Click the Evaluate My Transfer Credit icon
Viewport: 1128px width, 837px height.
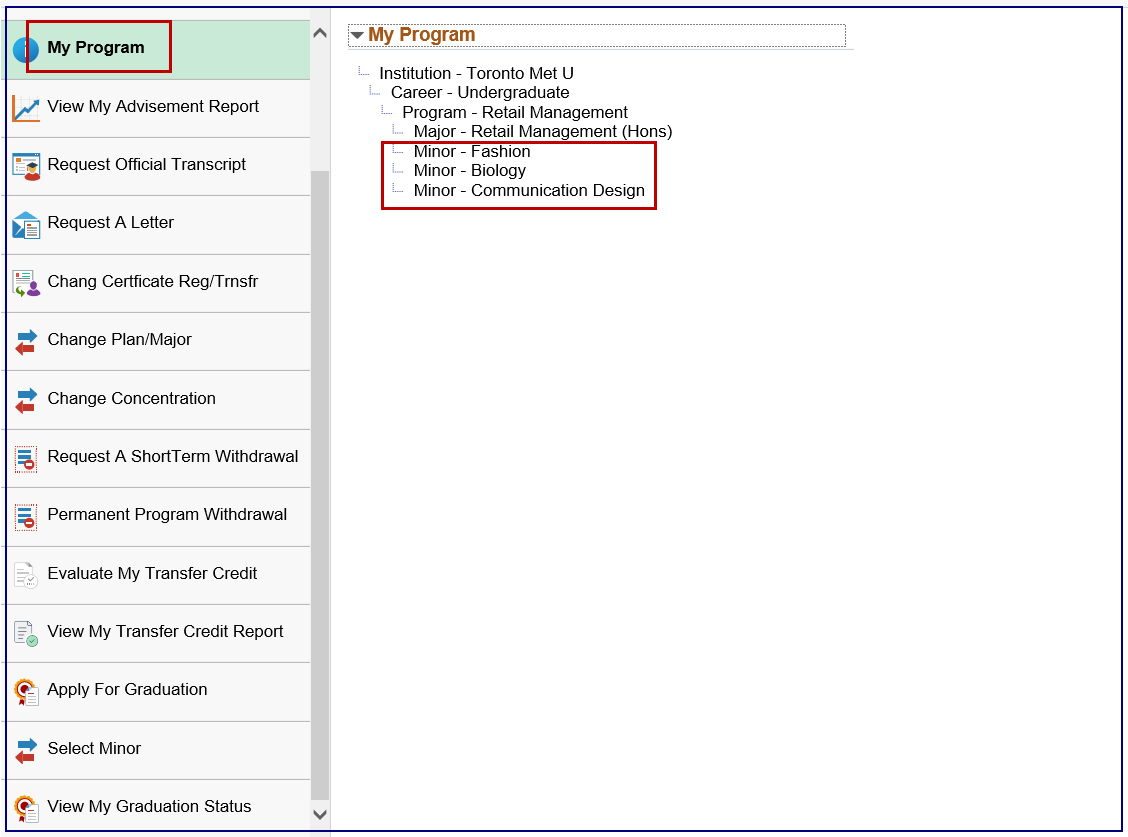pyautogui.click(x=26, y=575)
